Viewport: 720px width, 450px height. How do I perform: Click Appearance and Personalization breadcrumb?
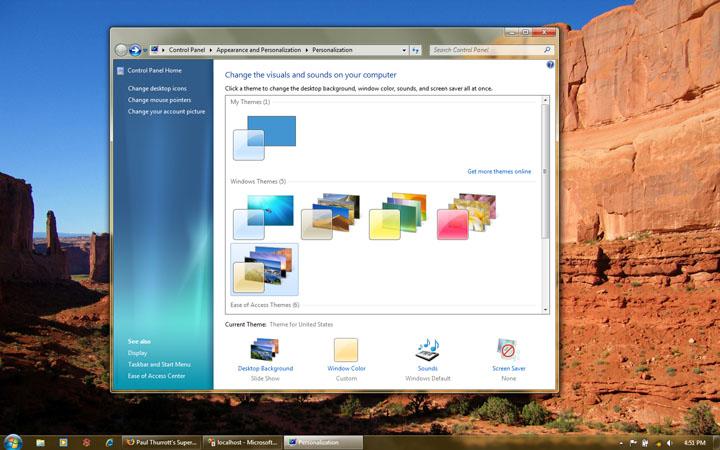click(259, 50)
